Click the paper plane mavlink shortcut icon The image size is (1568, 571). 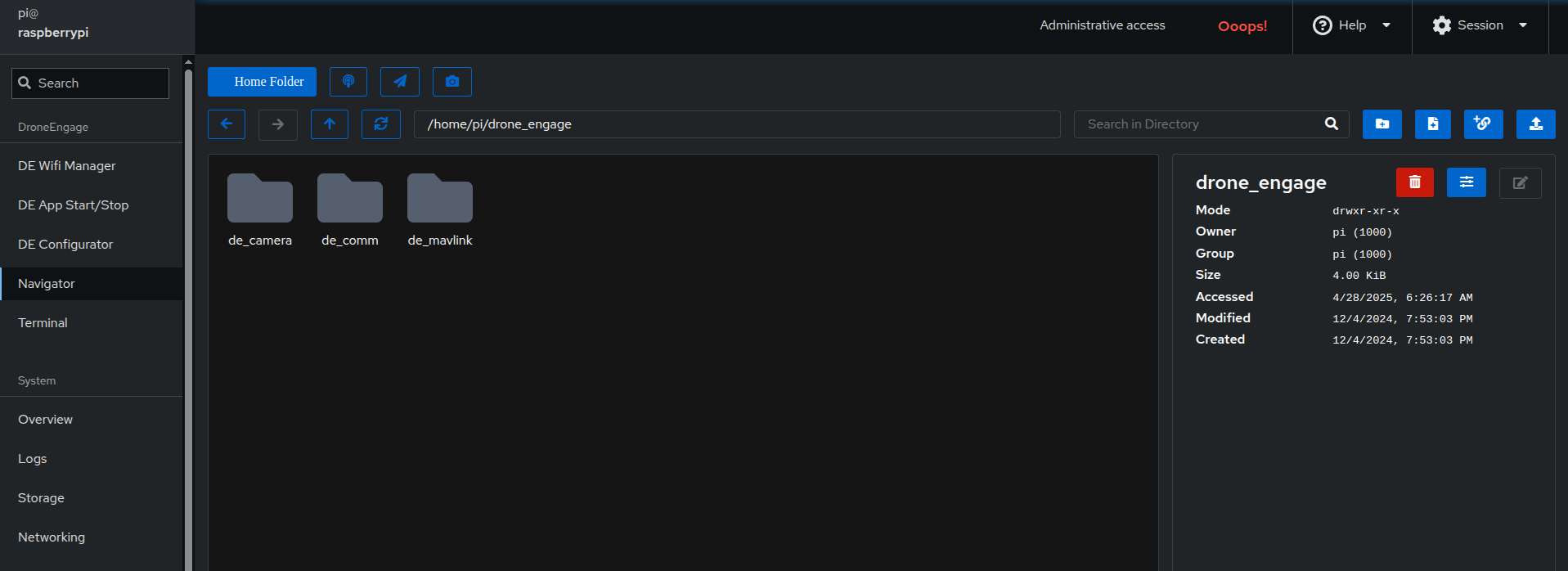(400, 82)
